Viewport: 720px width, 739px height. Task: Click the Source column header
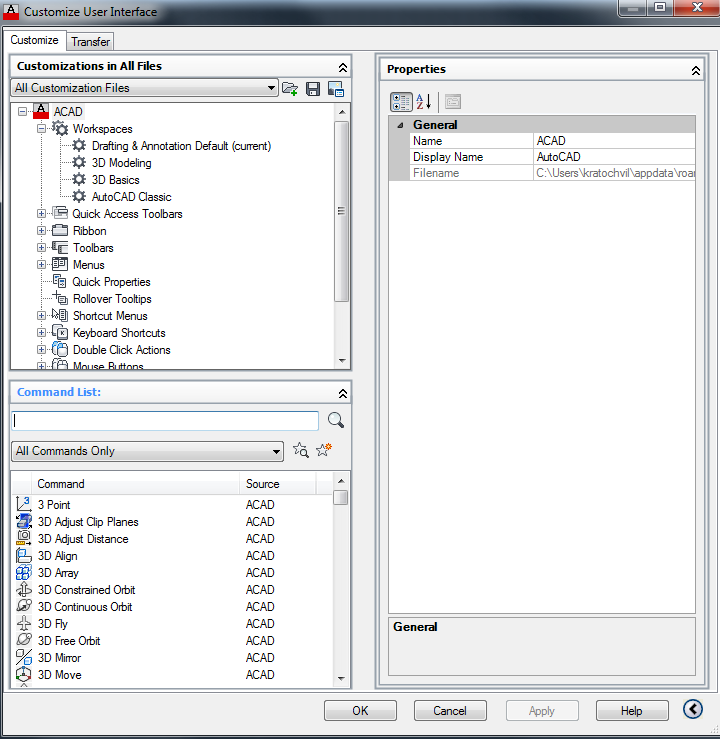point(278,484)
